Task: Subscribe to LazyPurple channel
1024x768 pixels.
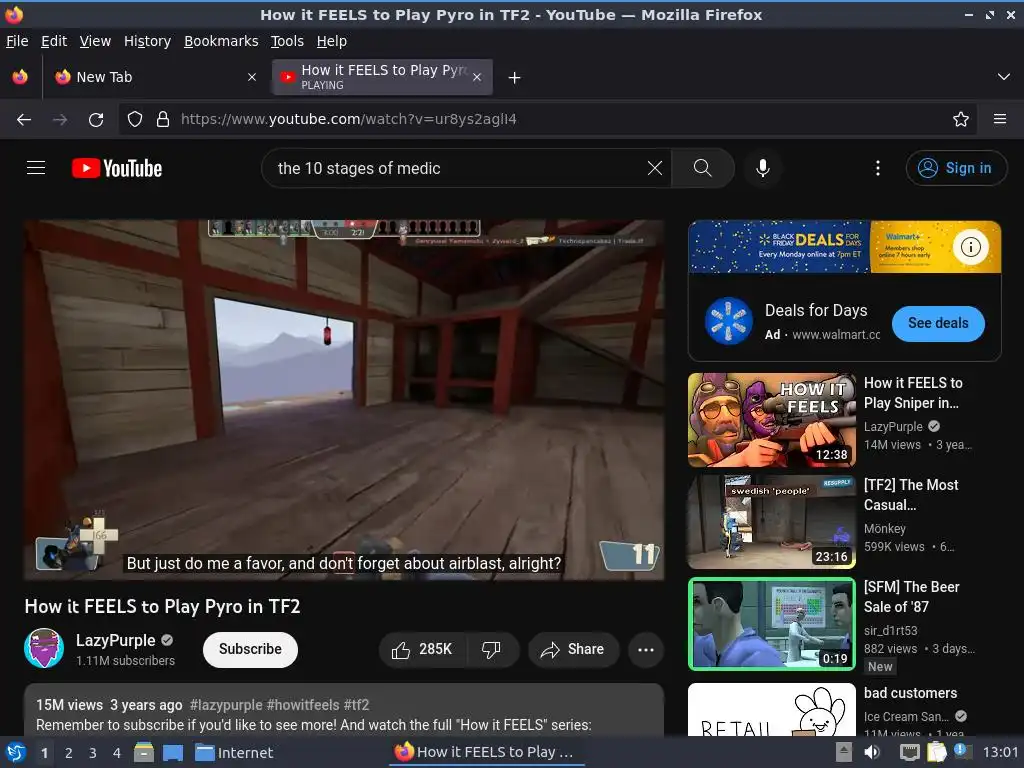Action: pos(250,649)
